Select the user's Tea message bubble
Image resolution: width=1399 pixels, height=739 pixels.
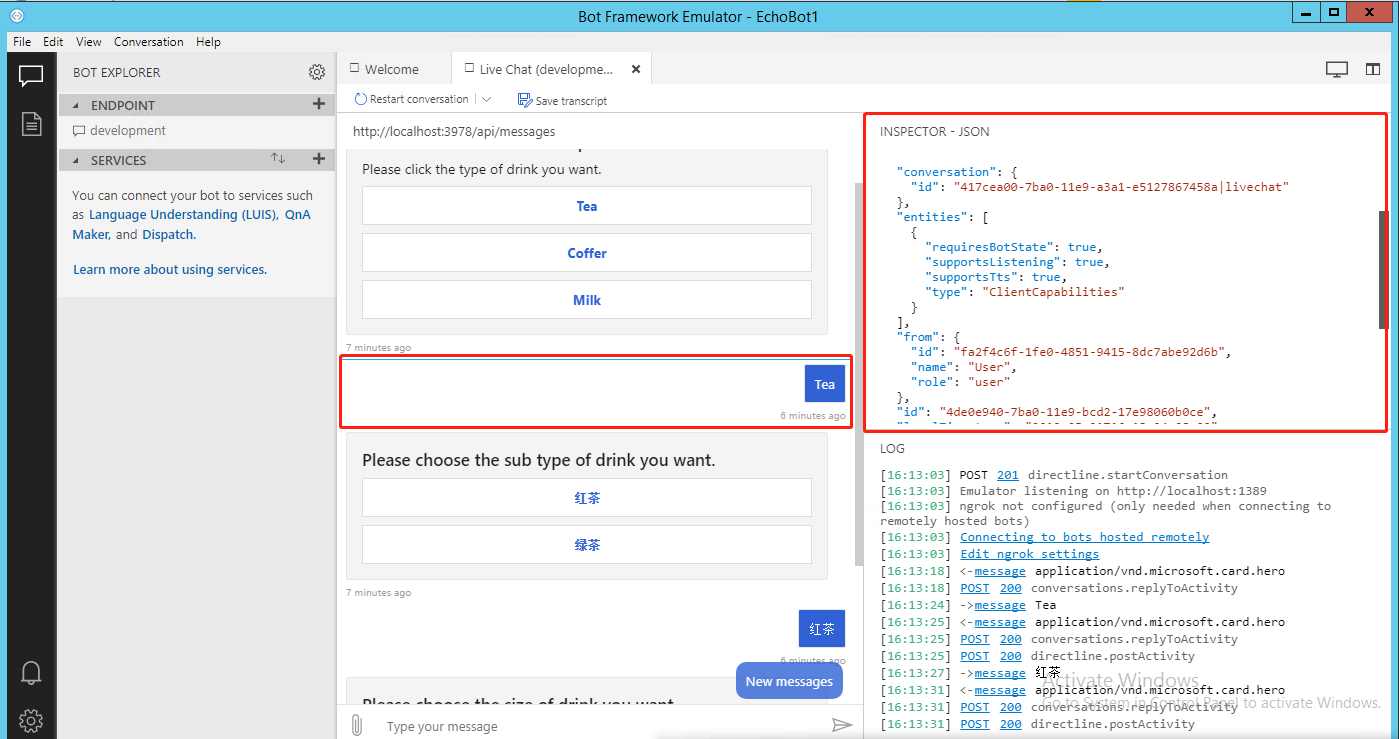pyautogui.click(x=825, y=384)
